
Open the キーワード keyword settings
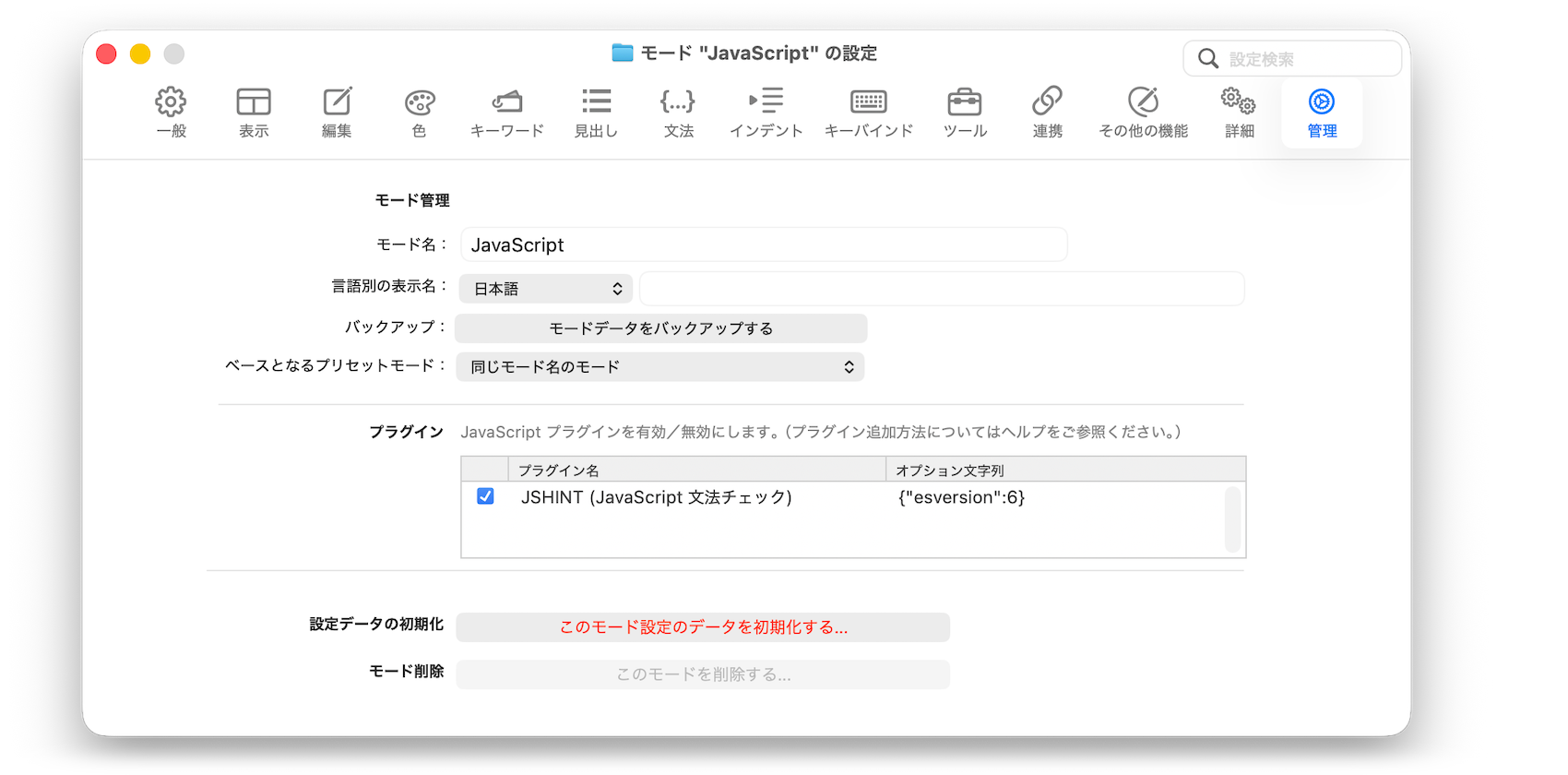point(506,112)
